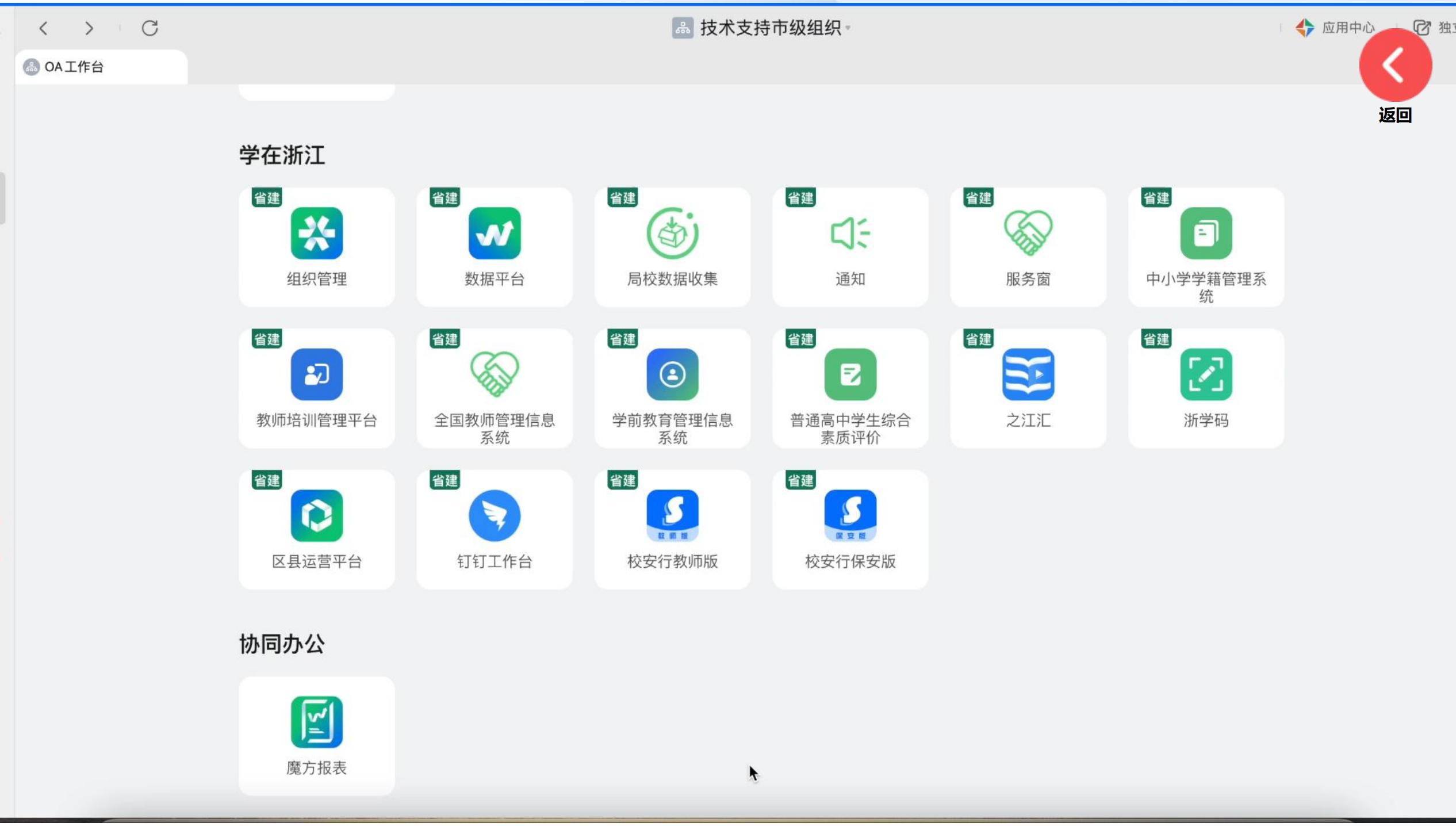
Task: Open 全国教师管理信息系统 icon
Action: [495, 374]
